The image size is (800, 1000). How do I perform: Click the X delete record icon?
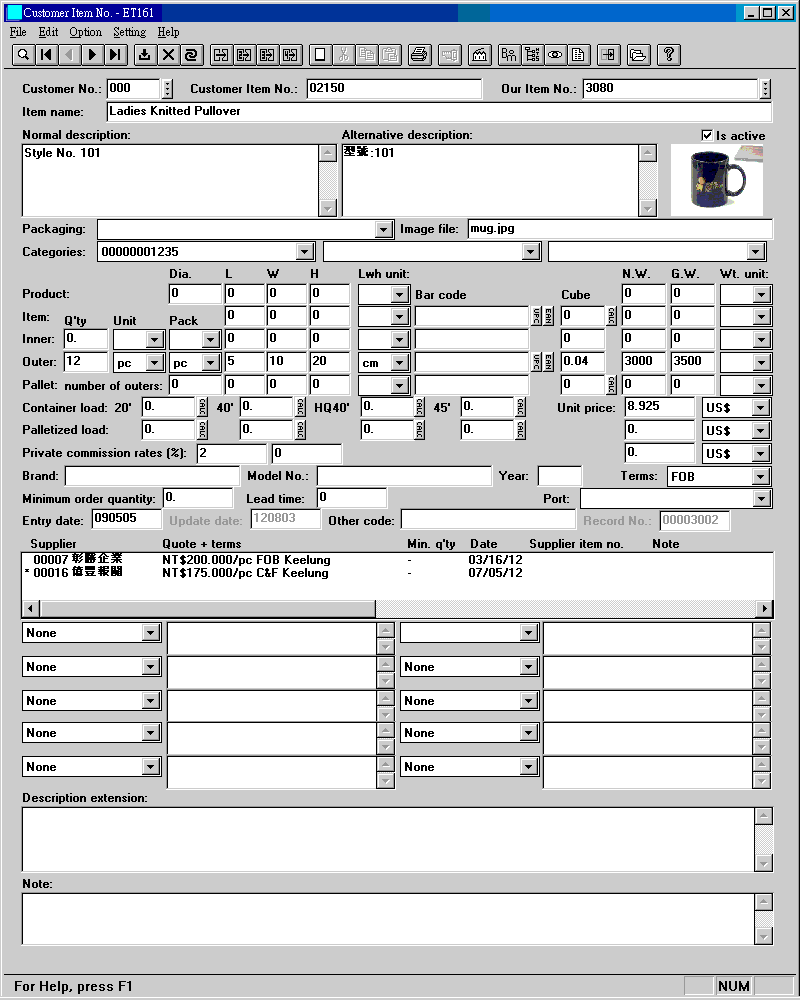(x=168, y=55)
